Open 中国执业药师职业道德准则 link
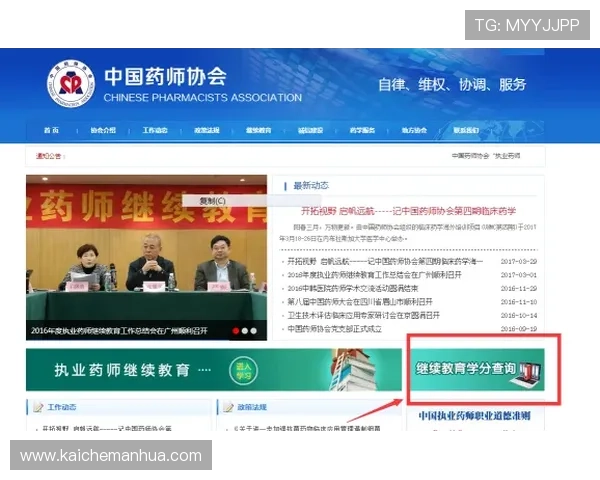 474,416
